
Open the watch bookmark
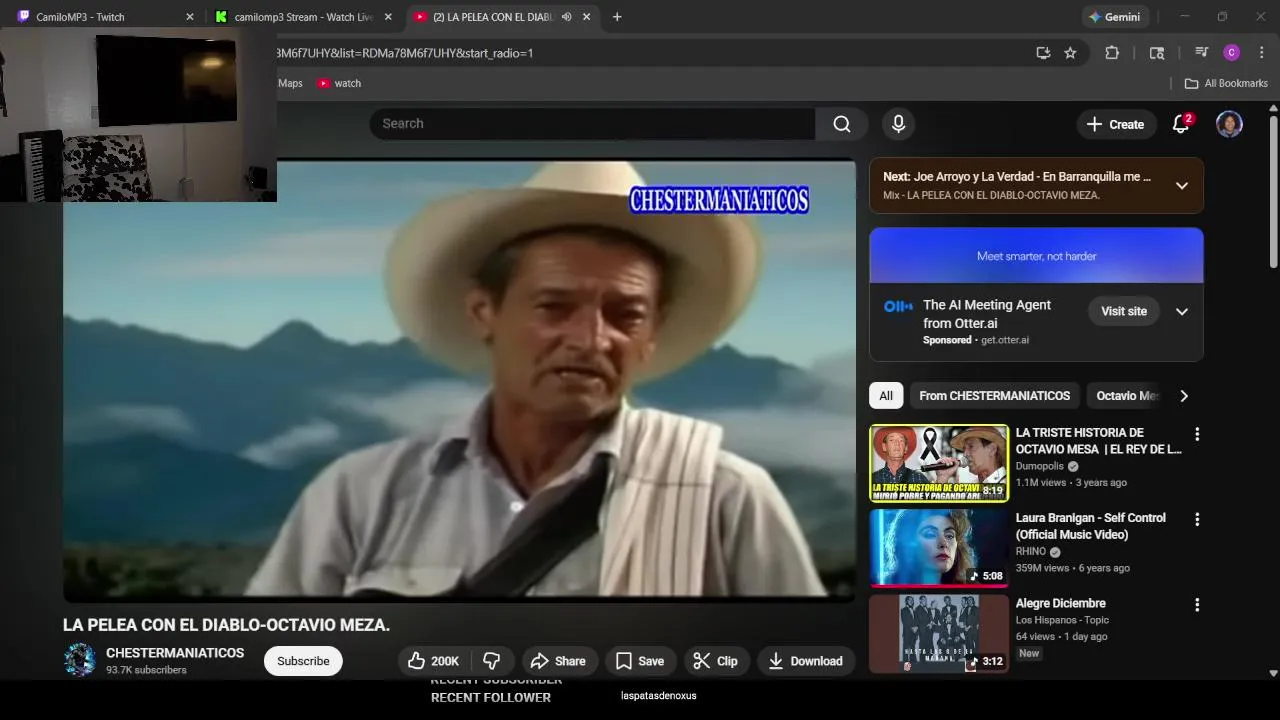339,83
